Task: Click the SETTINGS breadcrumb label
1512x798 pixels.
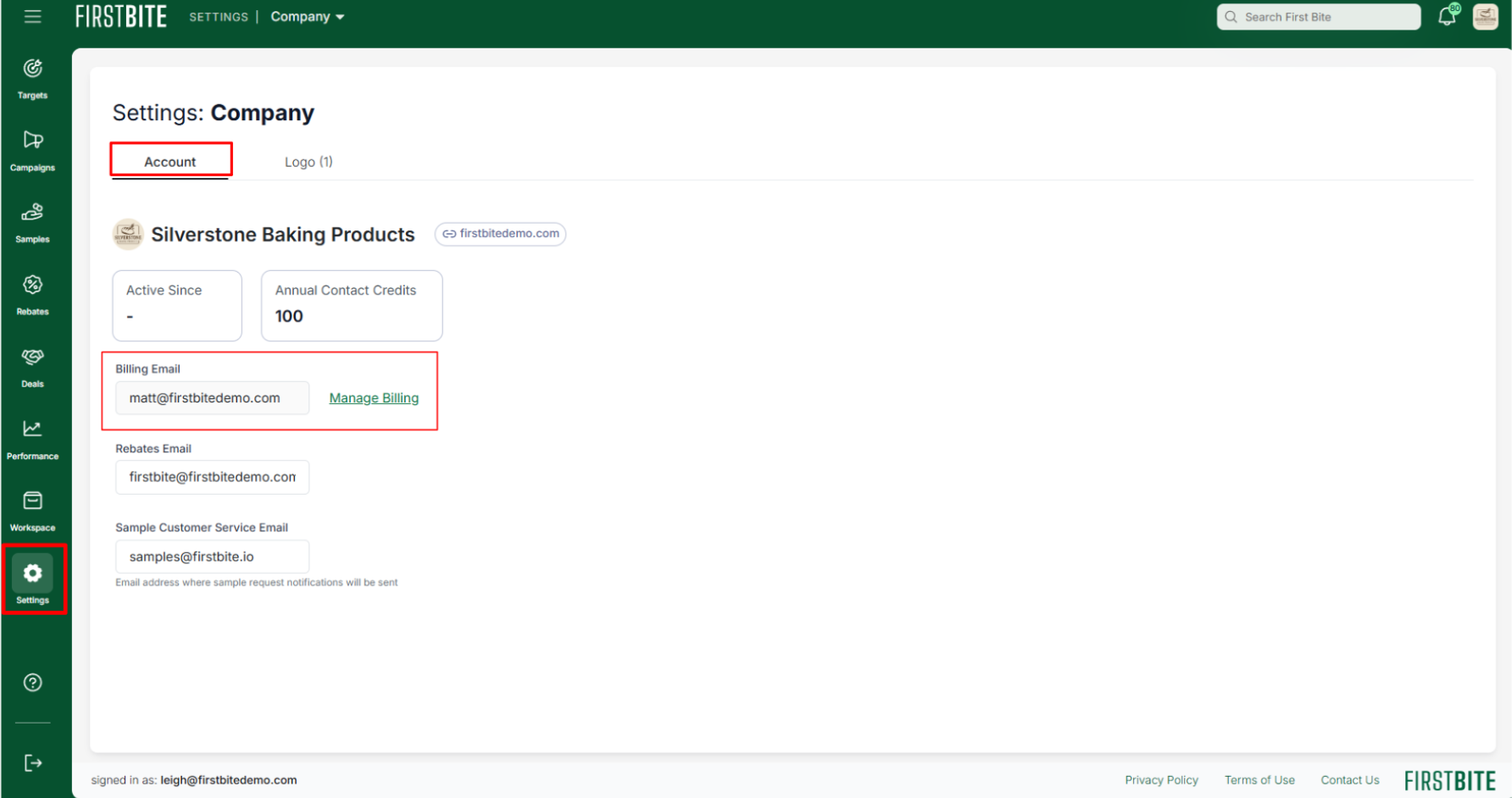Action: tap(219, 17)
